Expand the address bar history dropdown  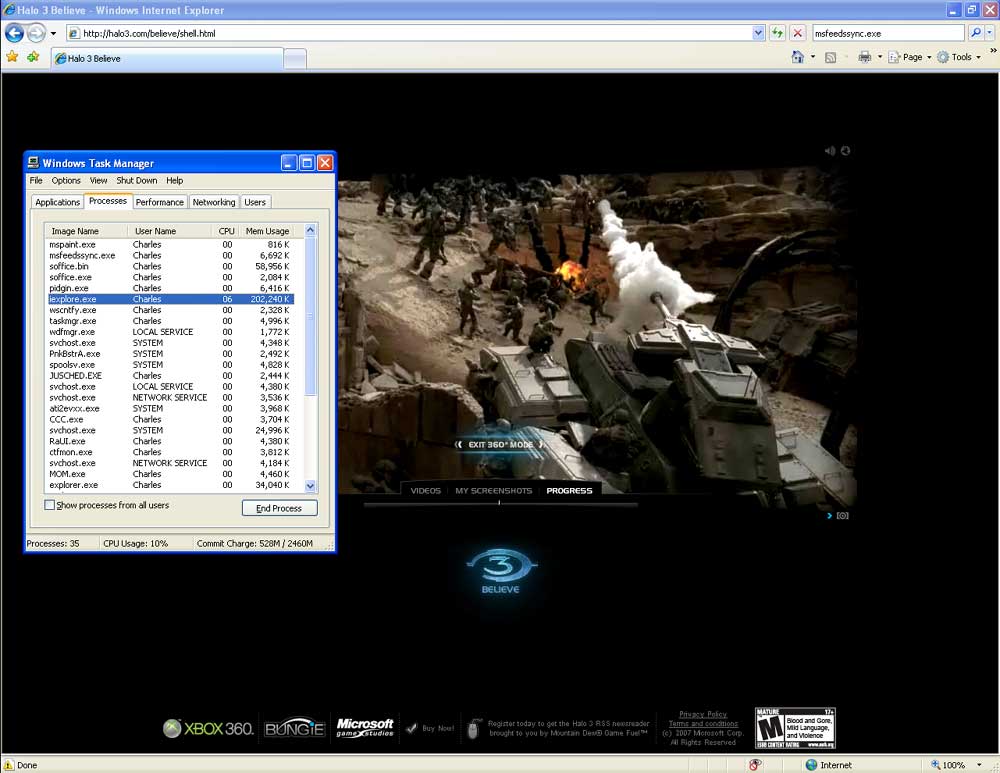[x=758, y=33]
